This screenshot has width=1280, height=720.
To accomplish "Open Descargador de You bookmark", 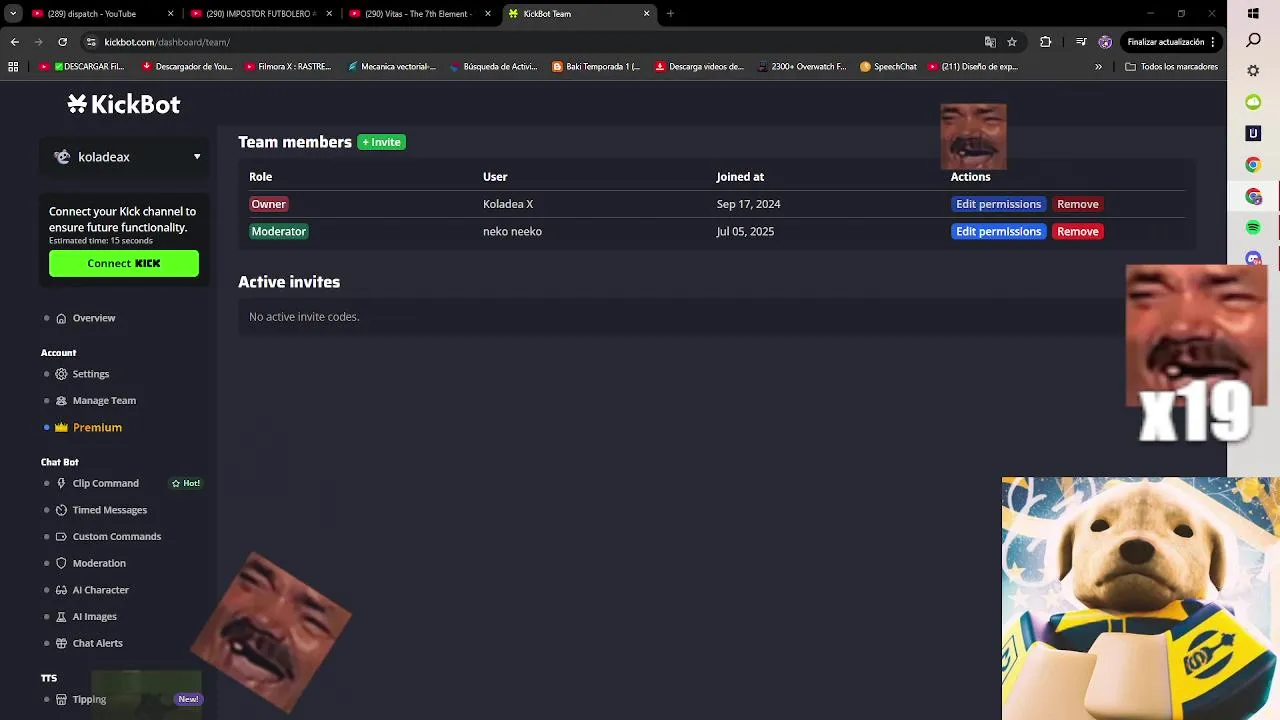I will [187, 67].
